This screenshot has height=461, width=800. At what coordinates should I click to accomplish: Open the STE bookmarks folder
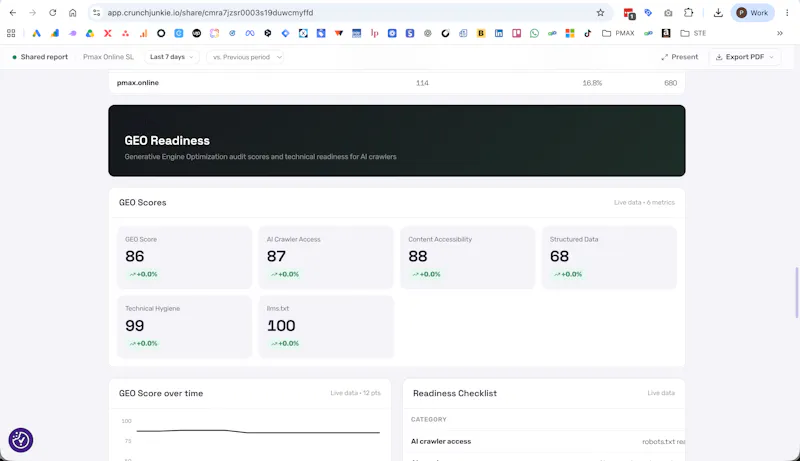[693, 33]
